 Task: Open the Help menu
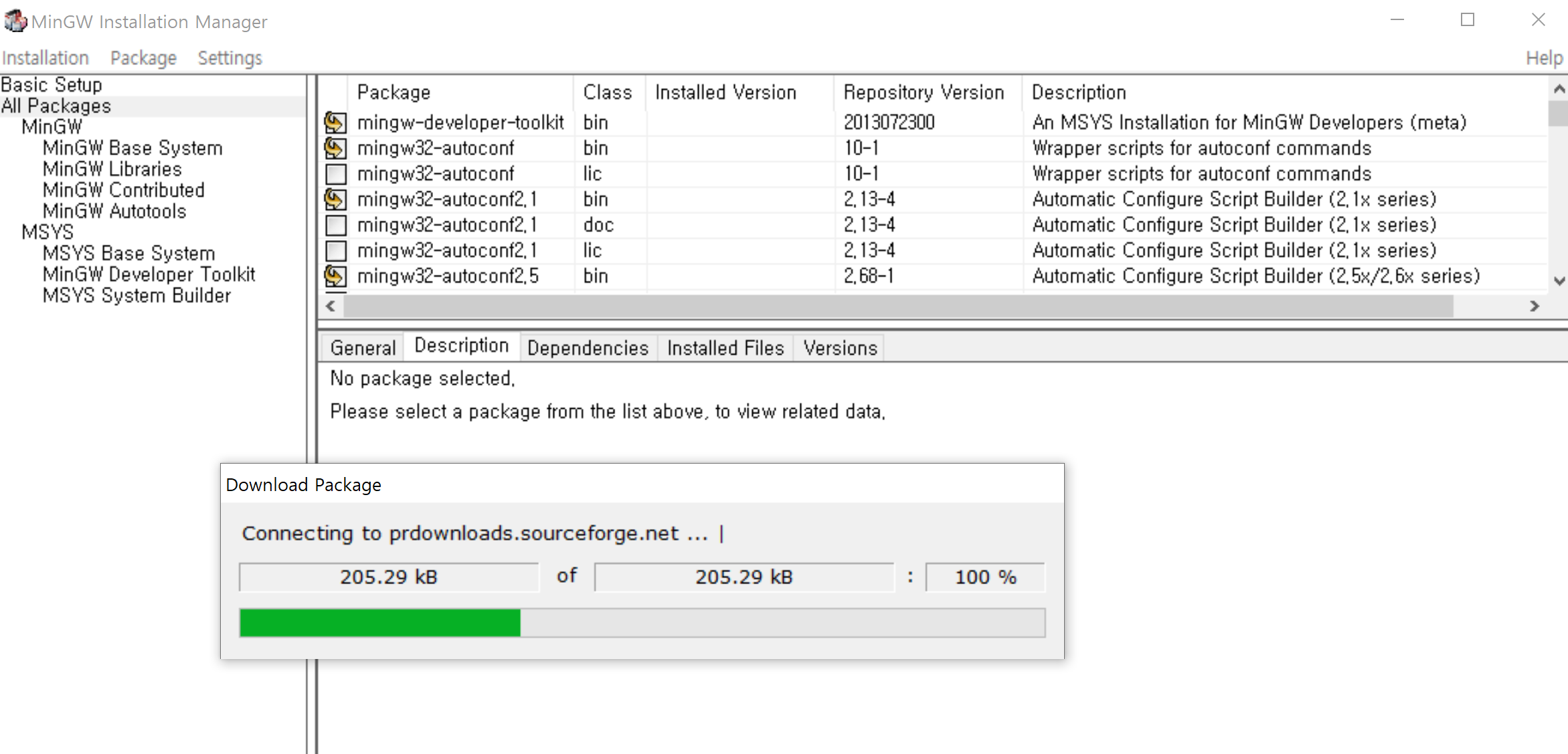click(1543, 58)
